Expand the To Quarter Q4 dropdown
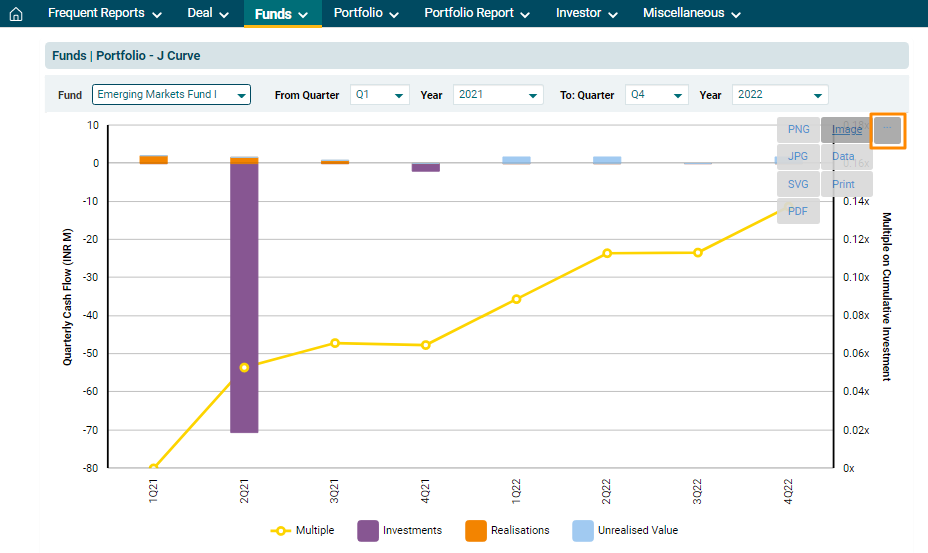Screen dimensions: 928x553 tap(656, 95)
